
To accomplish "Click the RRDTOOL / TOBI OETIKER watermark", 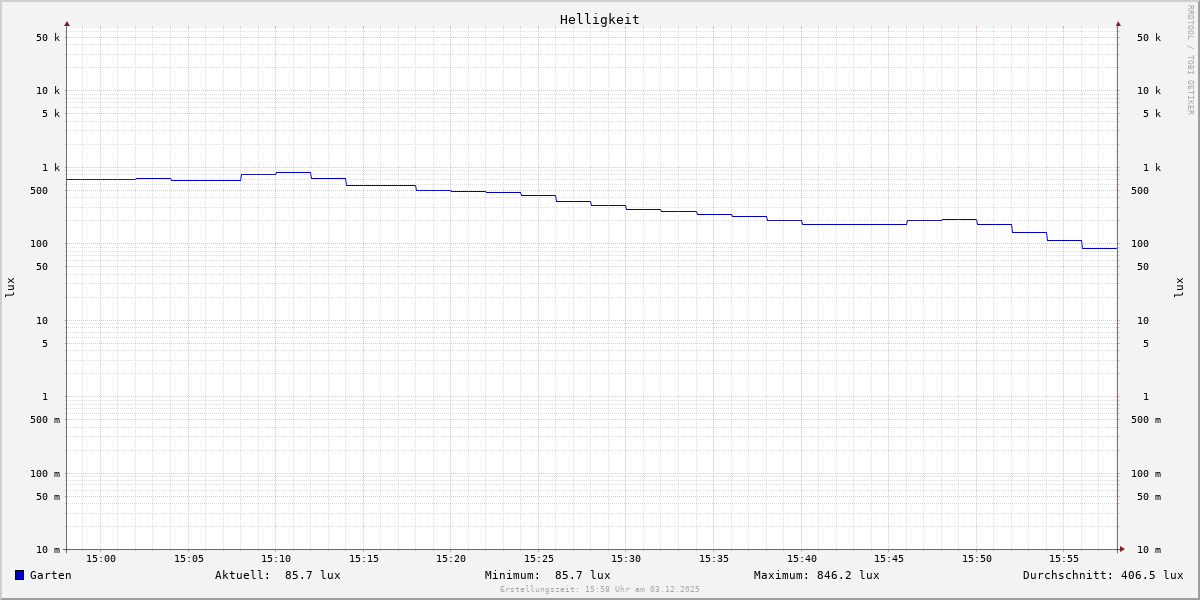I will [x=1190, y=60].
